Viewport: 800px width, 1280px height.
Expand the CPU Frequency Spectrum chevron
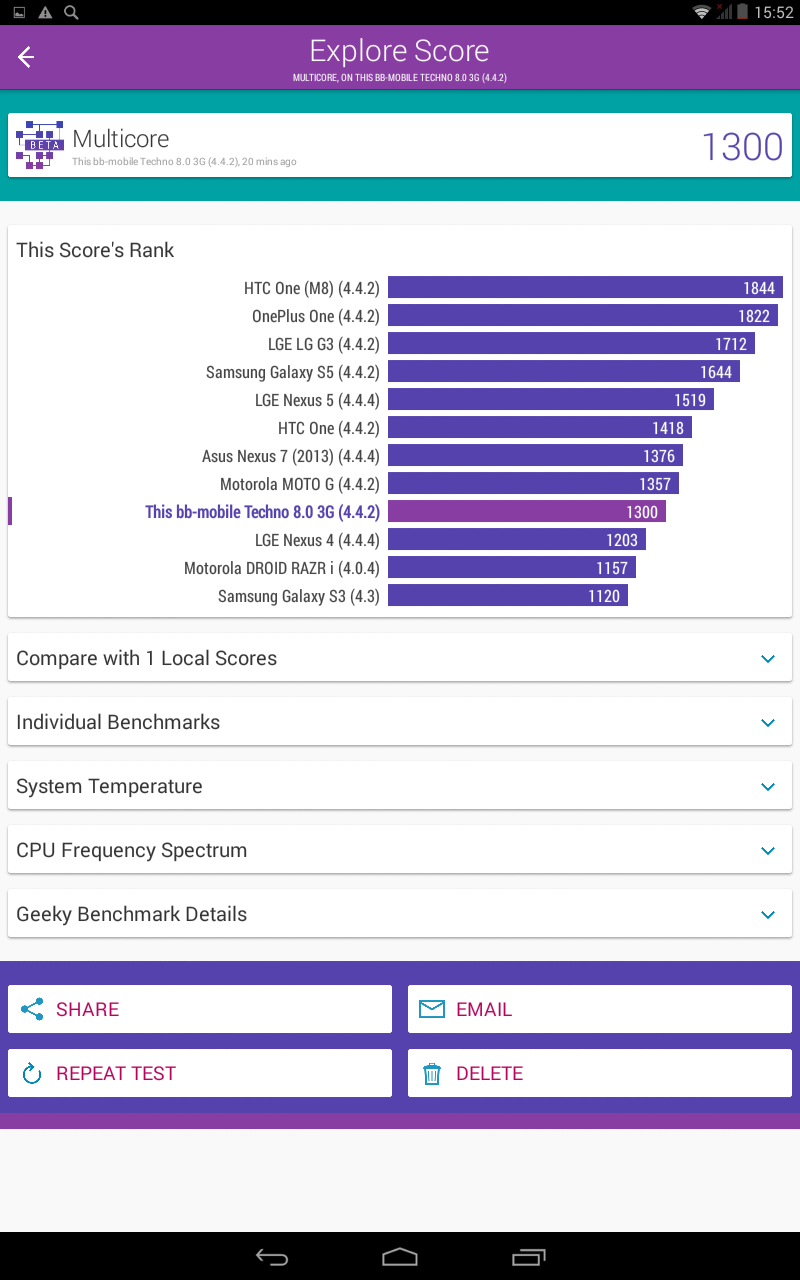(768, 851)
